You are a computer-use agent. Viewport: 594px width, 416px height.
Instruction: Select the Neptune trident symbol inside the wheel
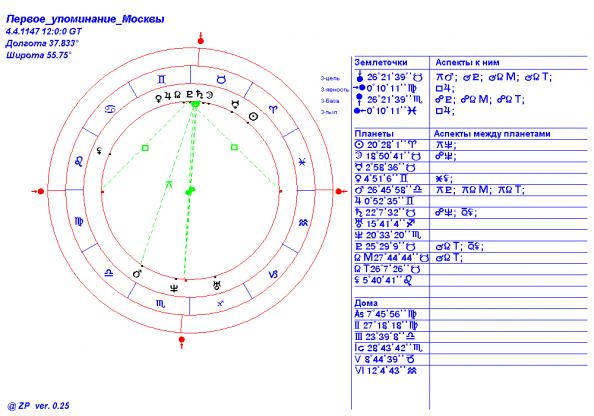point(174,288)
